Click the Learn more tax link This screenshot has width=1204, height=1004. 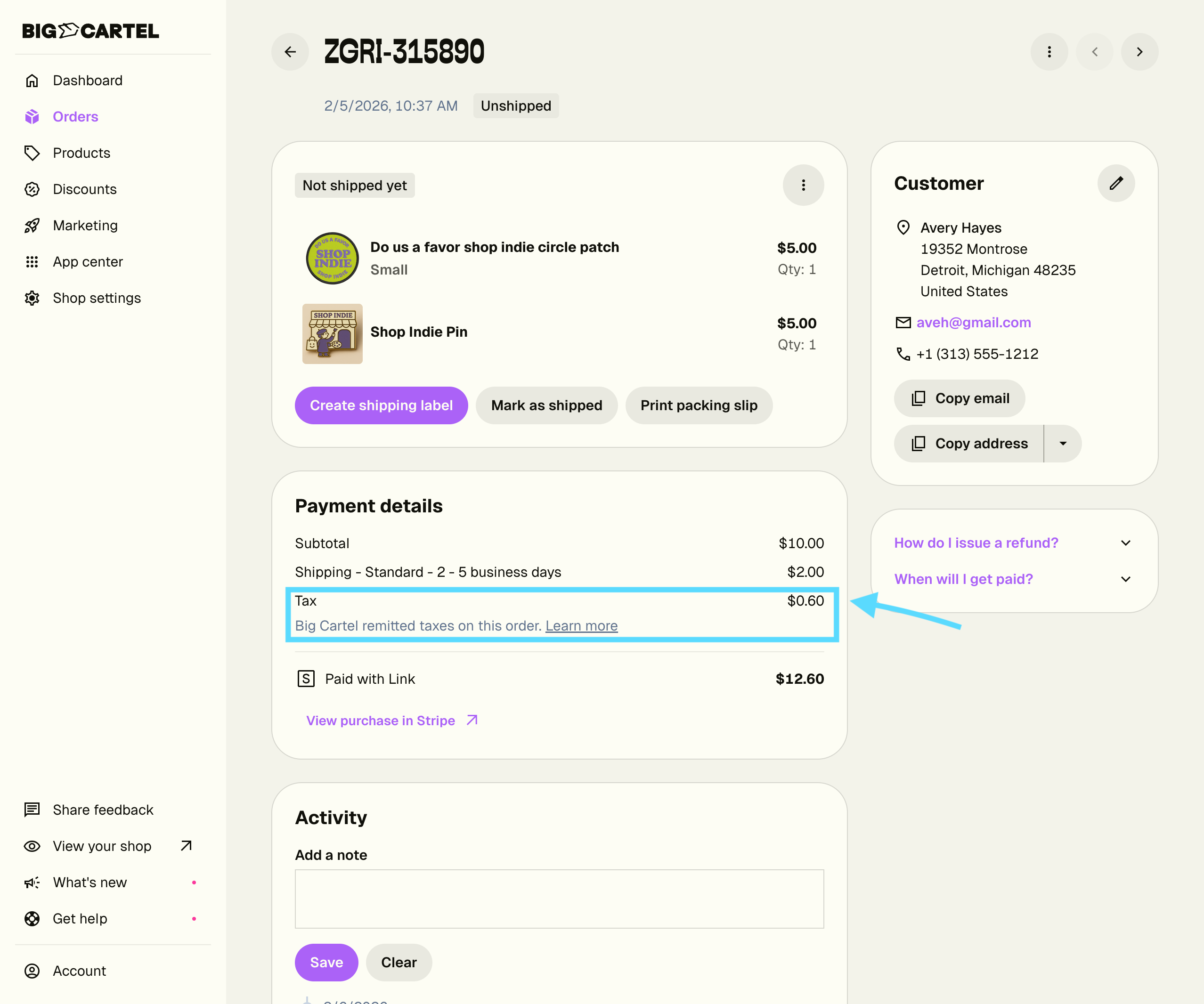click(x=581, y=626)
